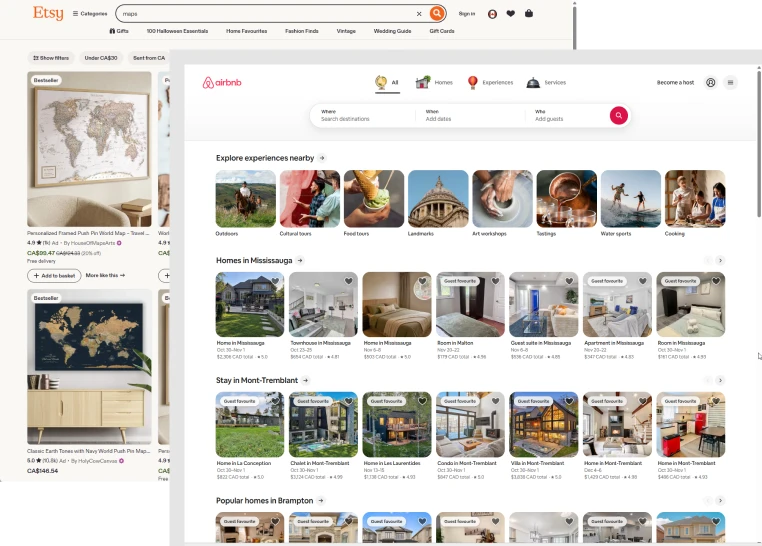This screenshot has height=546, width=762.
Task: Click the Etsy logo in Etsy window
Action: coord(48,13)
